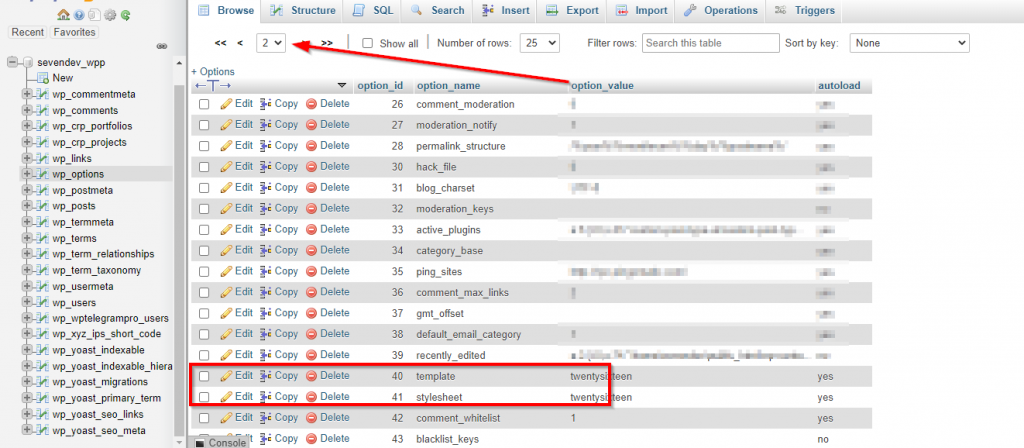Screen dimensions: 1024x448
Task: Click Copy icon for category_base row
Action: click(x=266, y=250)
